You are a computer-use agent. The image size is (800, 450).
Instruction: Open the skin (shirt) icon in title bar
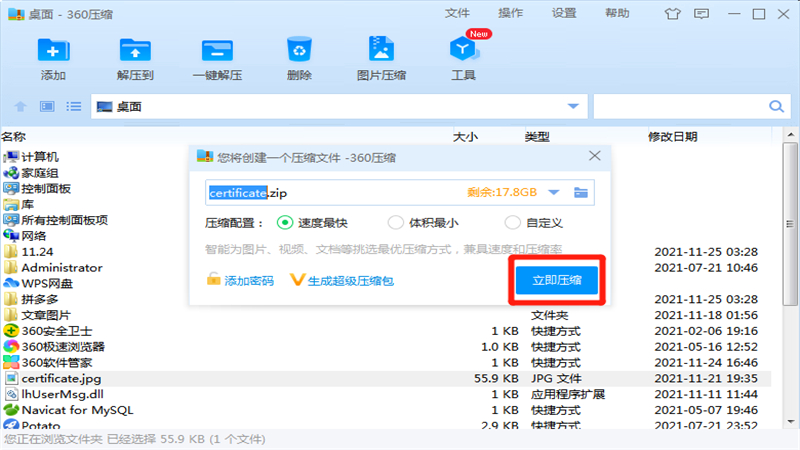[x=672, y=14]
